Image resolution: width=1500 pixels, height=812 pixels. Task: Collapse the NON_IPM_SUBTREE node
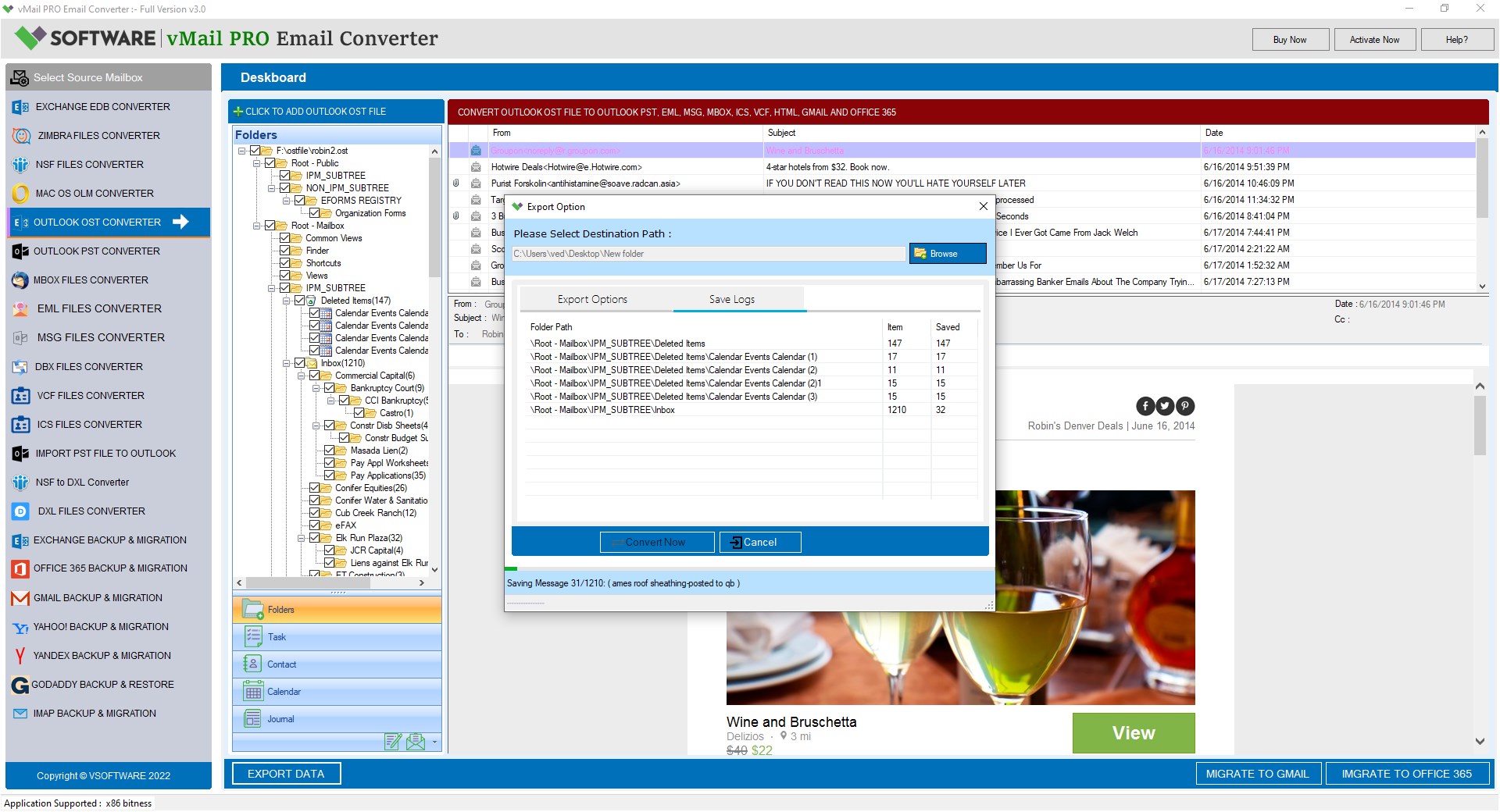pyautogui.click(x=272, y=188)
